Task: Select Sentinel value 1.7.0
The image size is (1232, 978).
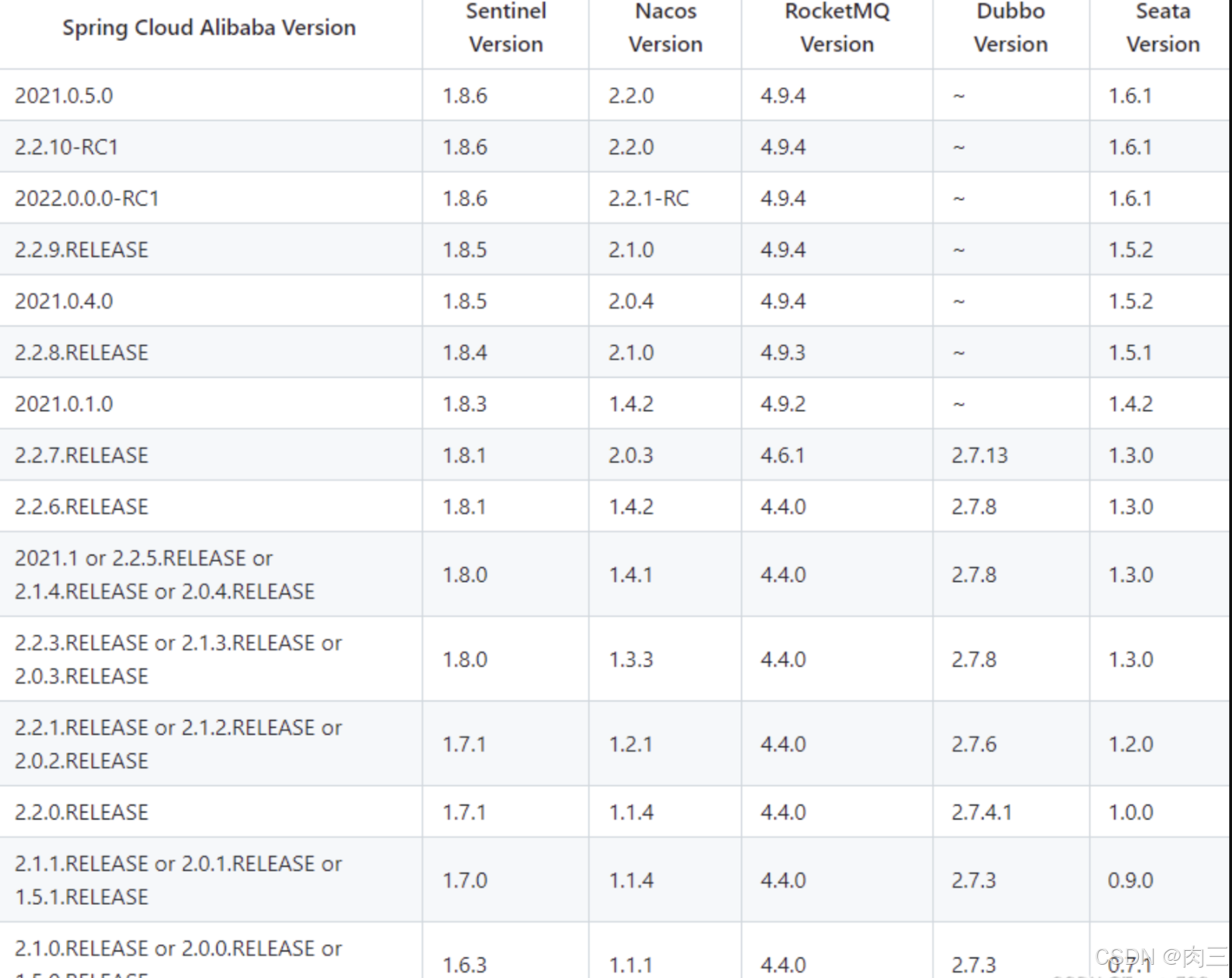Action: (x=465, y=880)
